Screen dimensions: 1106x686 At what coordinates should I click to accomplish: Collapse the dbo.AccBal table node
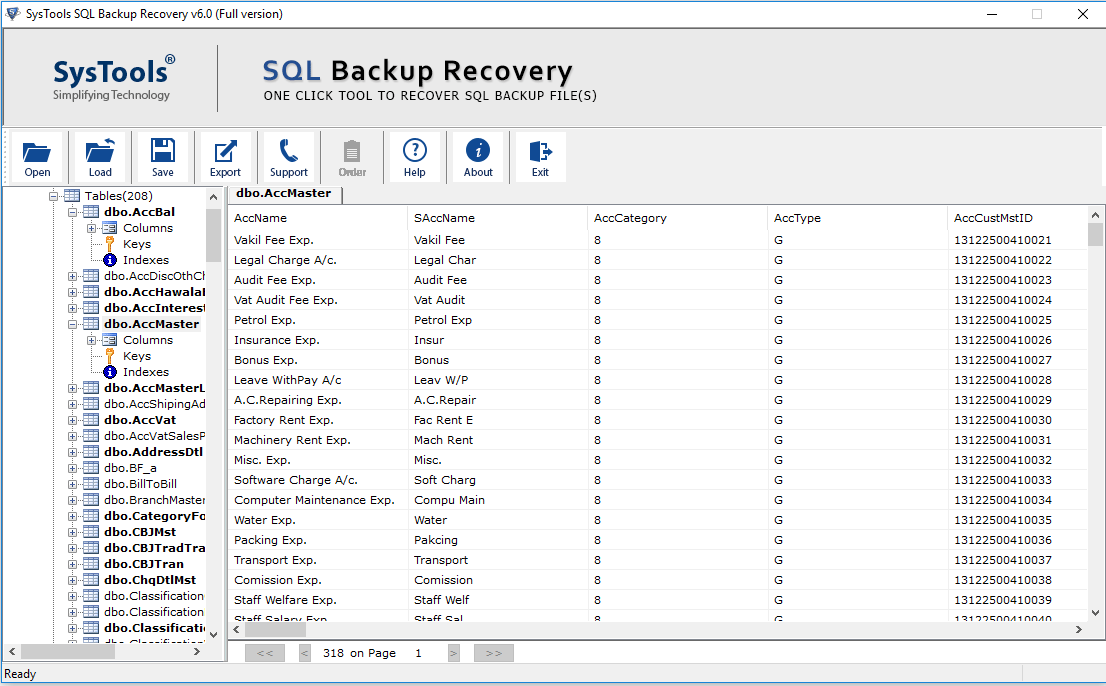pos(73,212)
